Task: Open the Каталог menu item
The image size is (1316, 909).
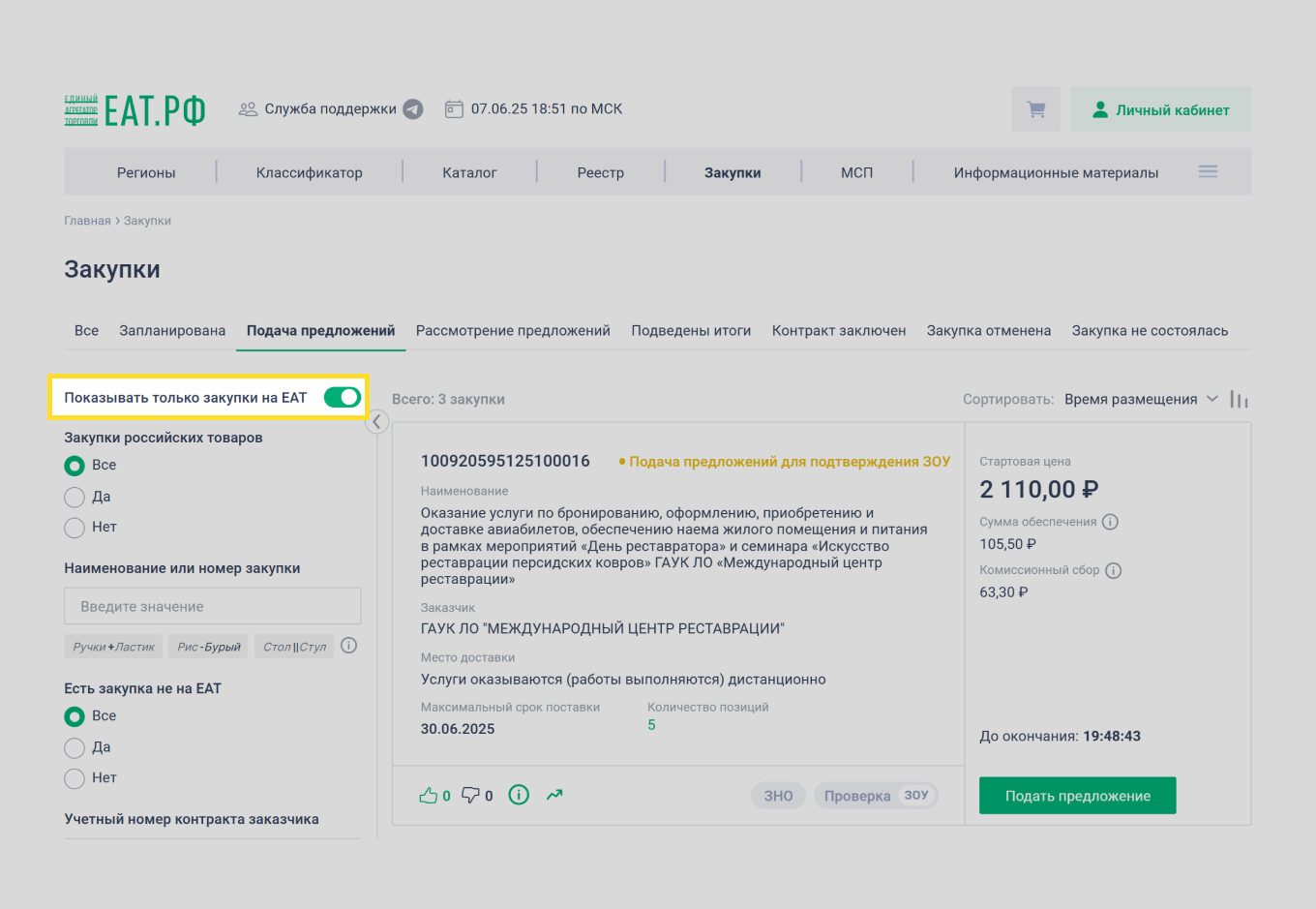Action: [x=469, y=171]
